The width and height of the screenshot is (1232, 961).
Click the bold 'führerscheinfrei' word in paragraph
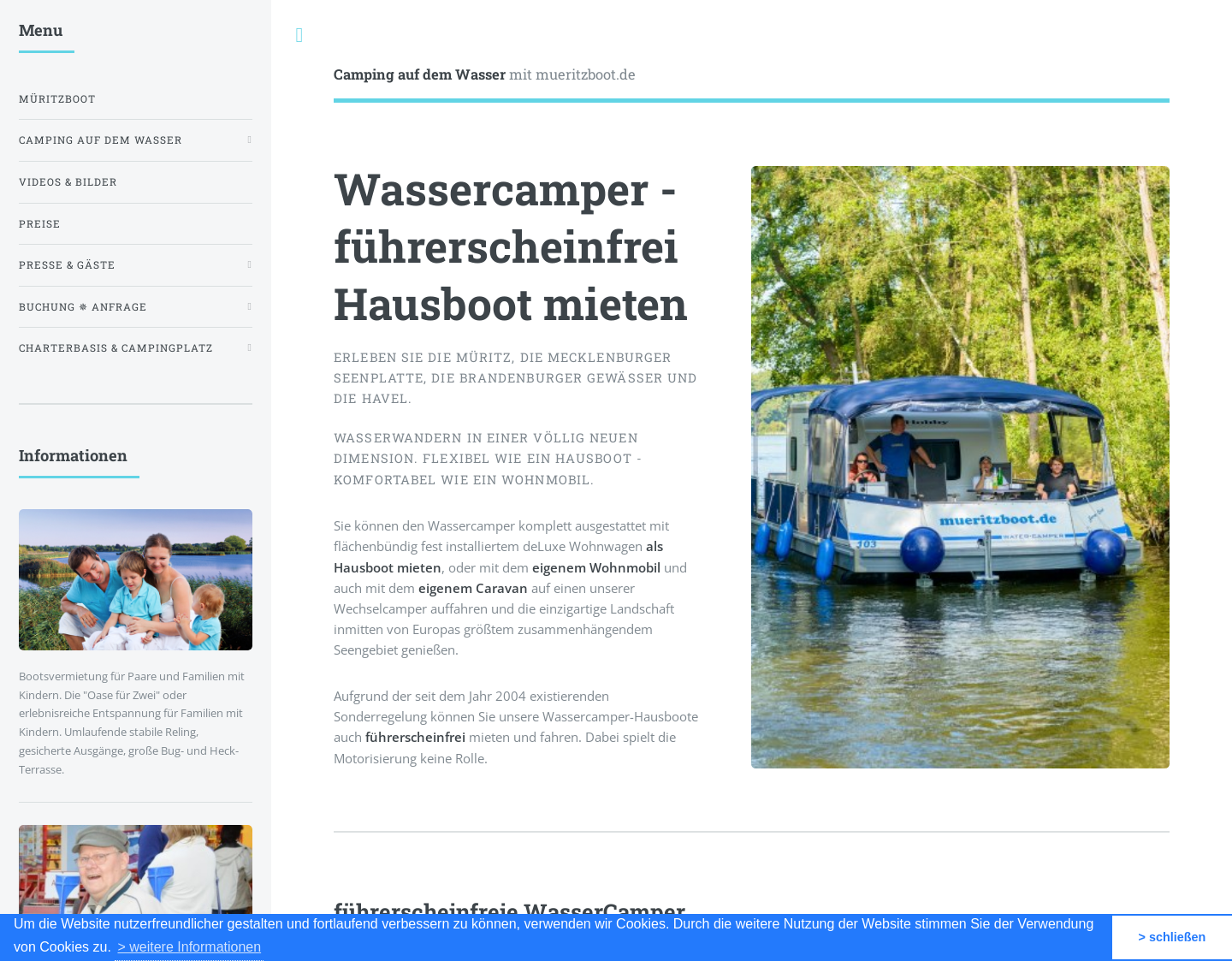tap(415, 737)
